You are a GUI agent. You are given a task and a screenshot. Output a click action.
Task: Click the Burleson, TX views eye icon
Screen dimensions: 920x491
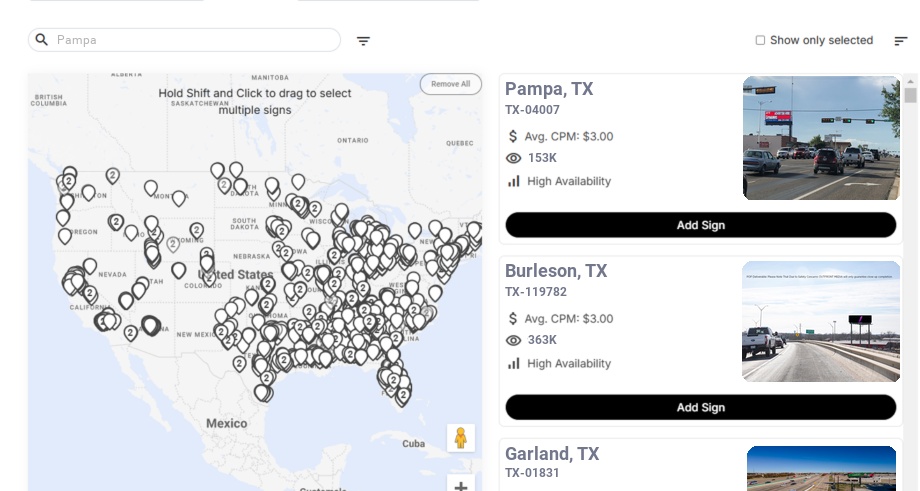[513, 340]
